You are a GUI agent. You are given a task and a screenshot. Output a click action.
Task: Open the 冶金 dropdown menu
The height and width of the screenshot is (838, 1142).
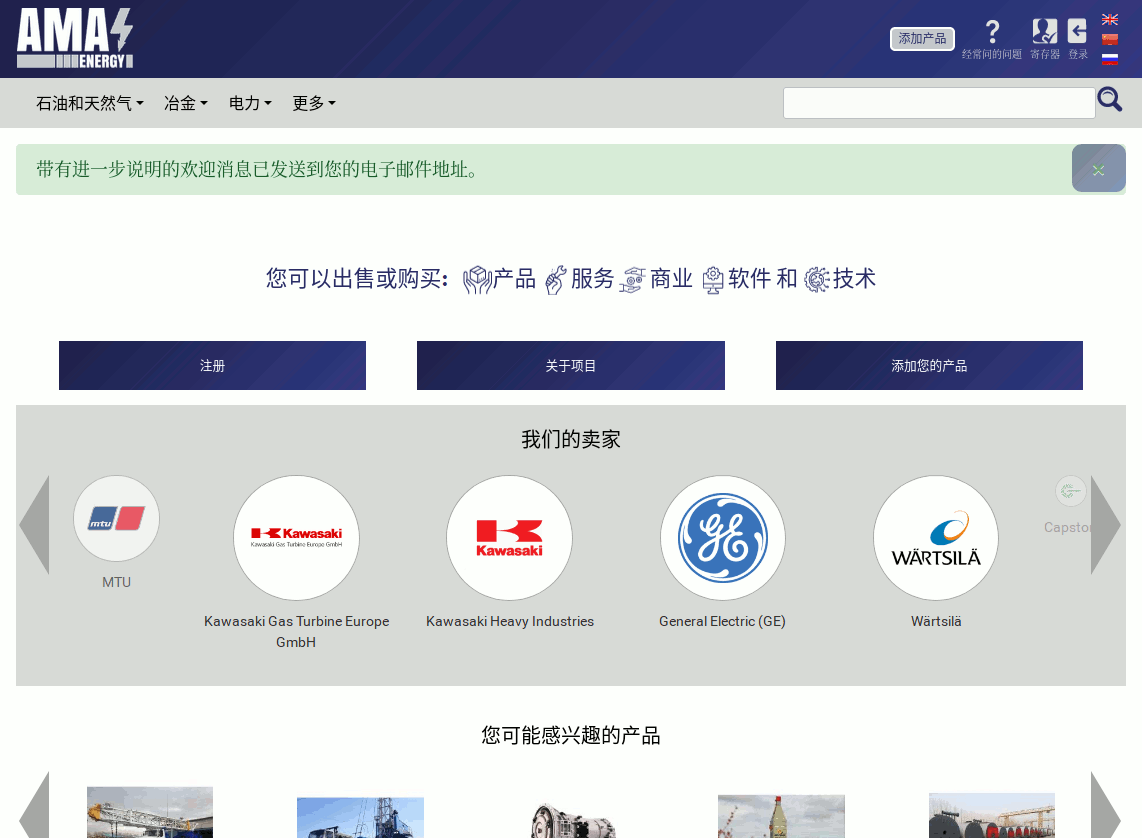[185, 103]
